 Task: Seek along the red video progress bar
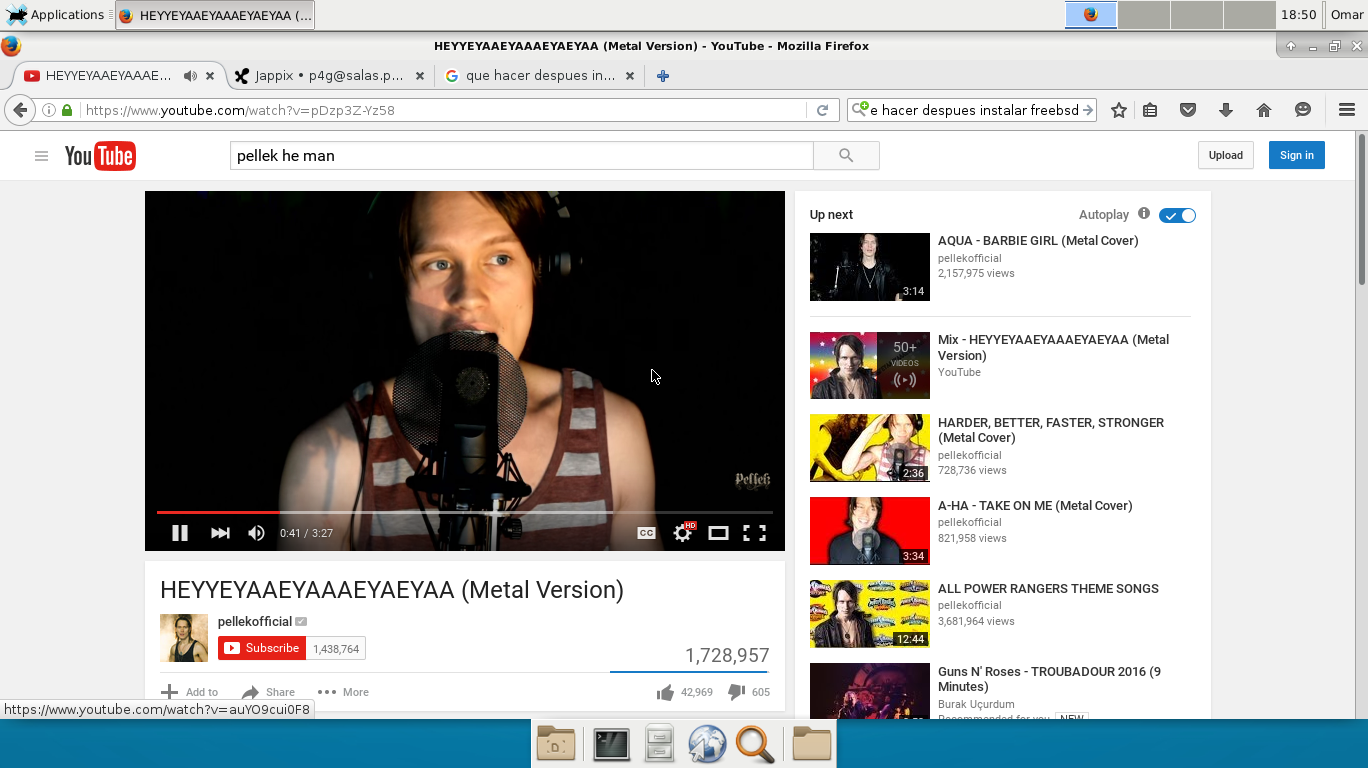click(x=465, y=512)
